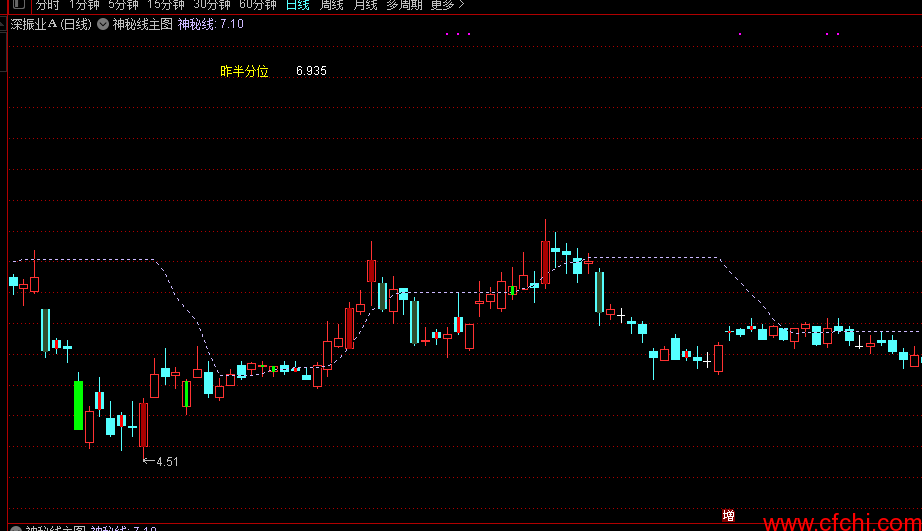The image size is (922, 531).
Task: Open the dropdown circle next to 神秘线主图
Action: 103,24
